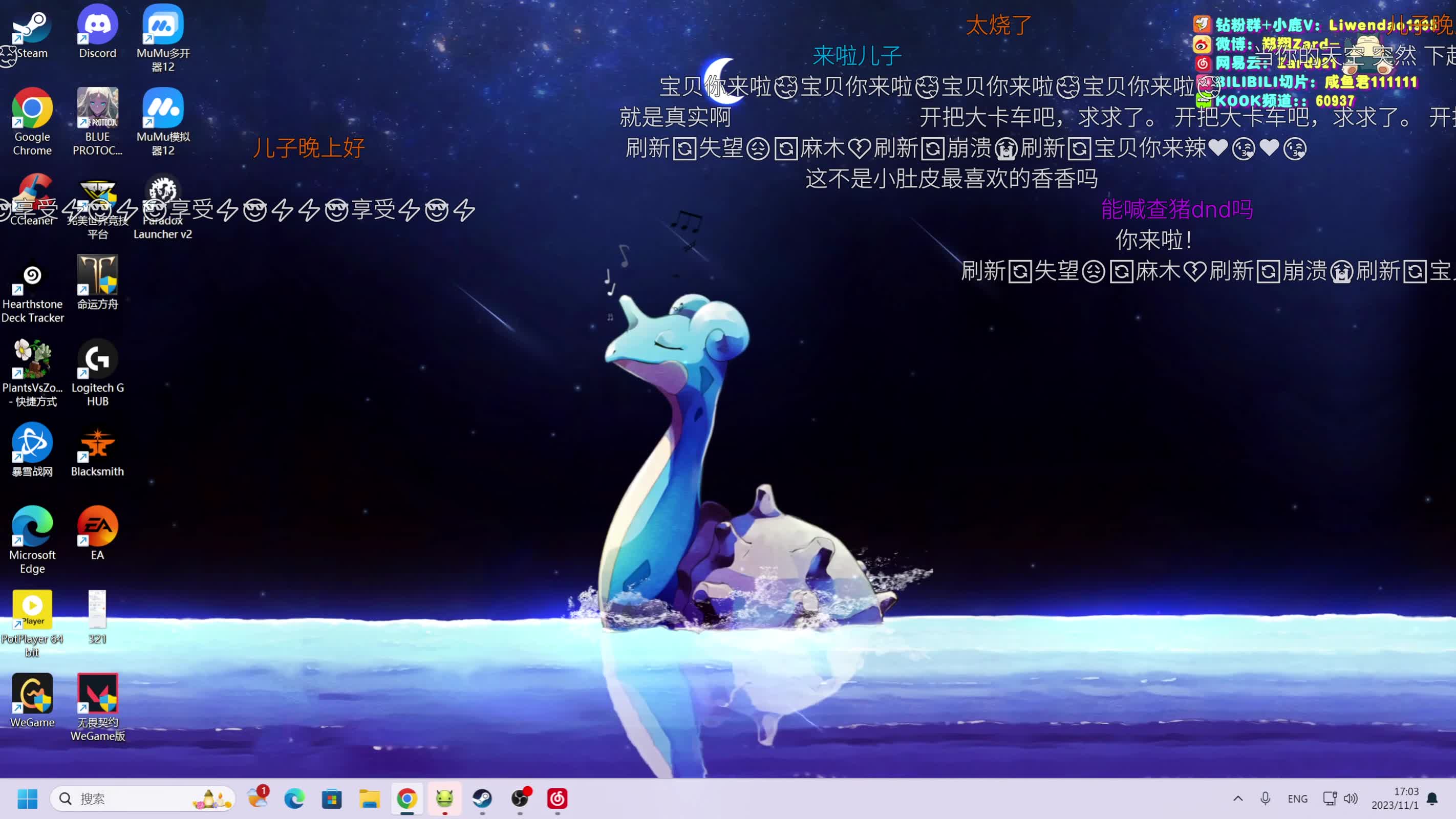Open WeGame desktop shortcut
Viewport: 1456px width, 819px height.
click(x=32, y=694)
